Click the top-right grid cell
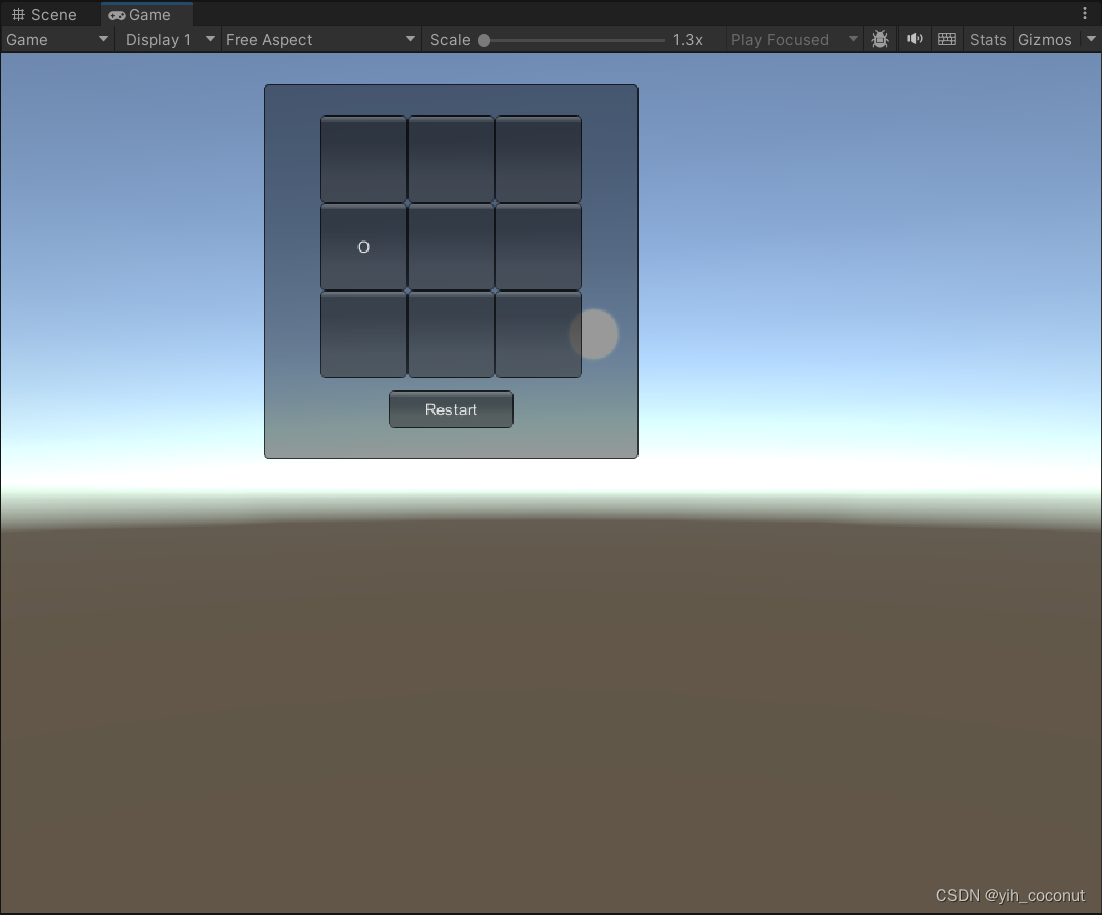Image resolution: width=1102 pixels, height=915 pixels. point(538,160)
